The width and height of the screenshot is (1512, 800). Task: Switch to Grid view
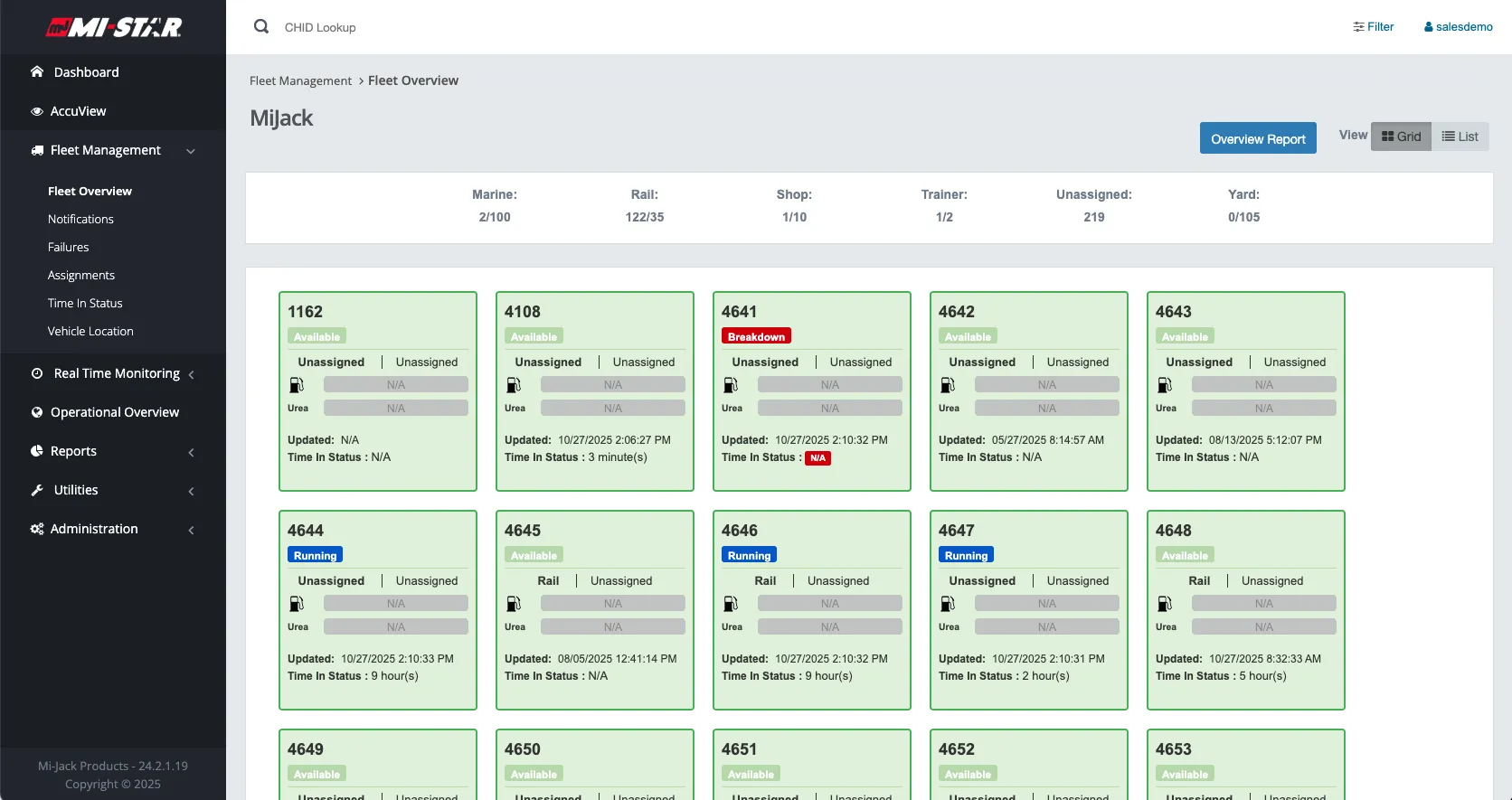[x=1401, y=136]
